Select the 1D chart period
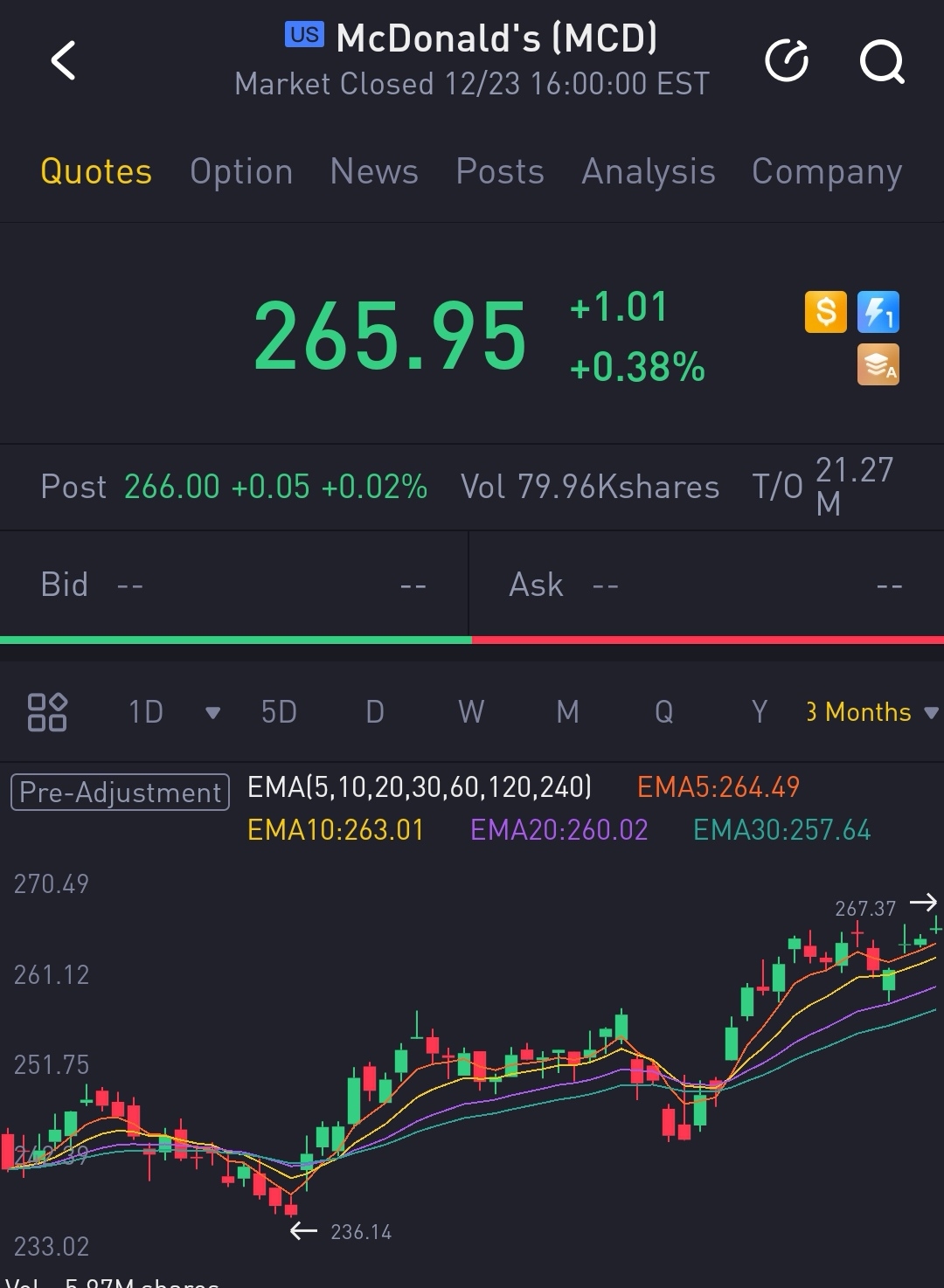The image size is (944, 1288). (146, 712)
